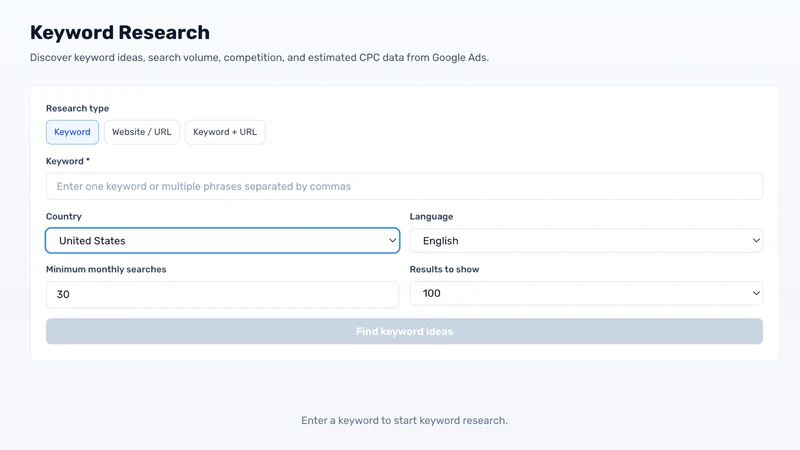Switch to Website / URL research type
800x450 pixels.
pos(142,132)
